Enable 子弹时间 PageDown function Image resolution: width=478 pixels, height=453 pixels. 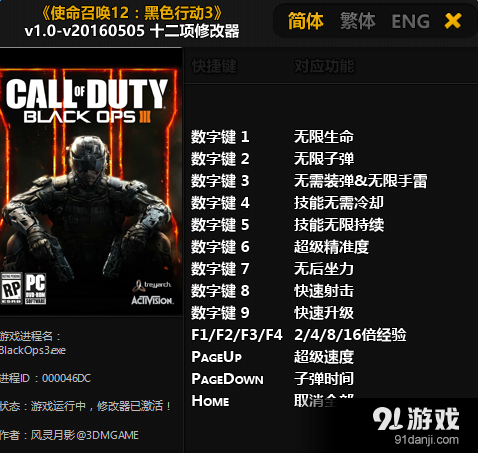coord(323,379)
